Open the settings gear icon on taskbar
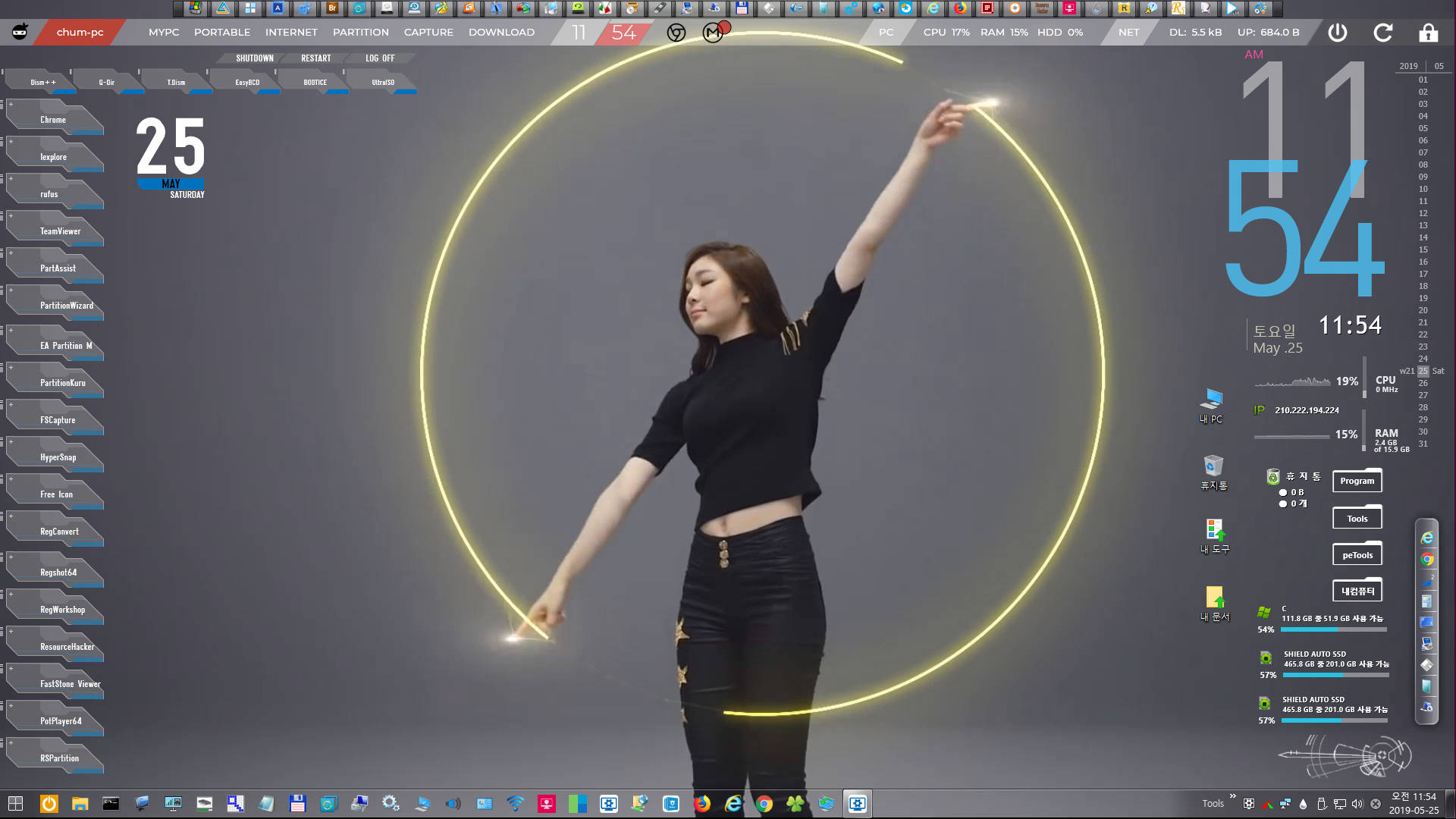Image resolution: width=1456 pixels, height=819 pixels. 391,803
